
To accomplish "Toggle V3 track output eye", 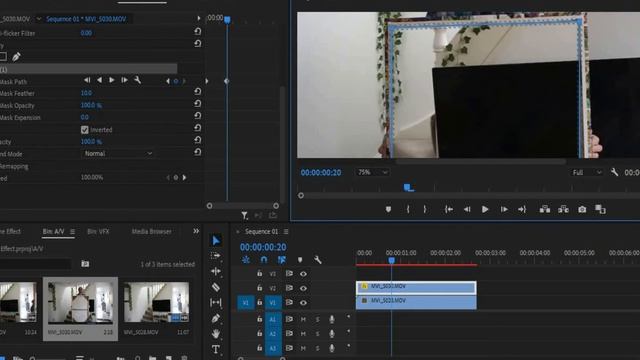I will click(303, 274).
